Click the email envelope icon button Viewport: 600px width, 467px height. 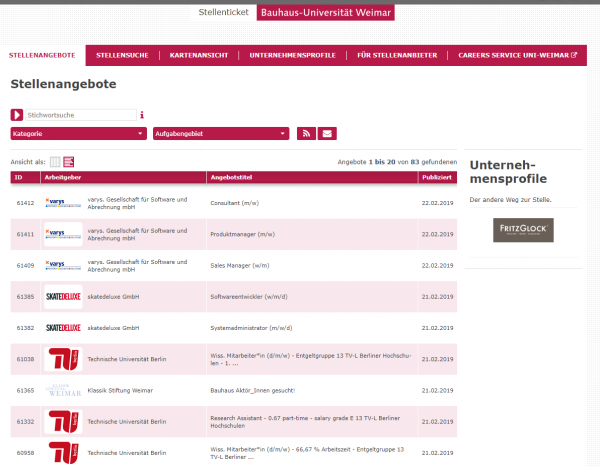pos(327,134)
